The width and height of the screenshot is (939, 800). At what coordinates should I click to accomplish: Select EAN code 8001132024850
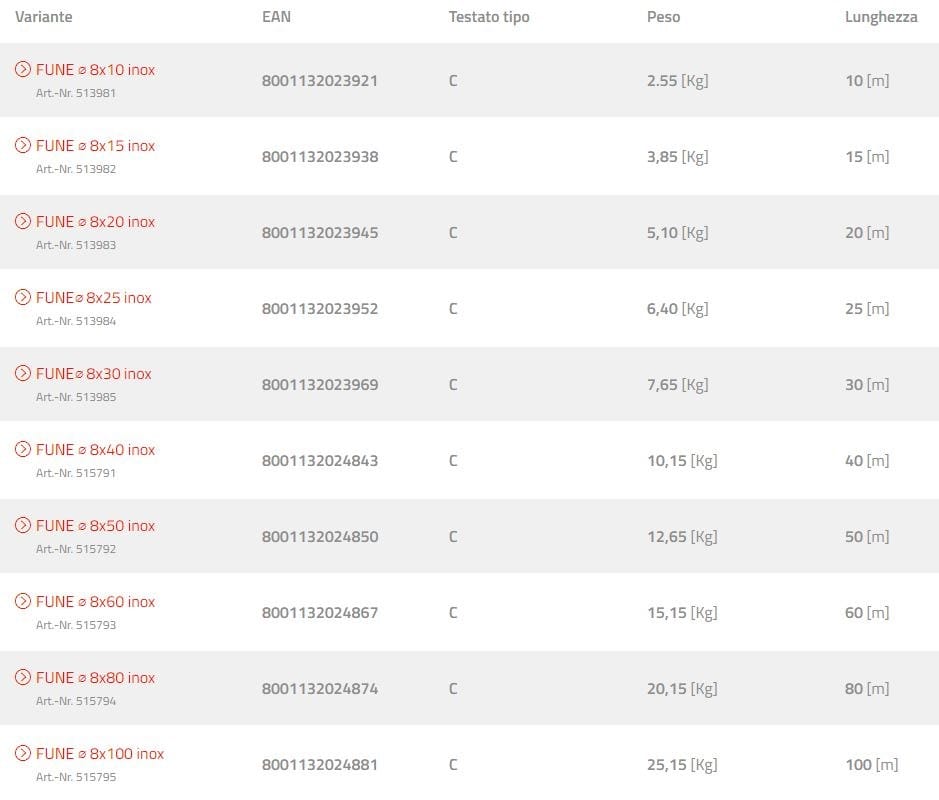320,537
